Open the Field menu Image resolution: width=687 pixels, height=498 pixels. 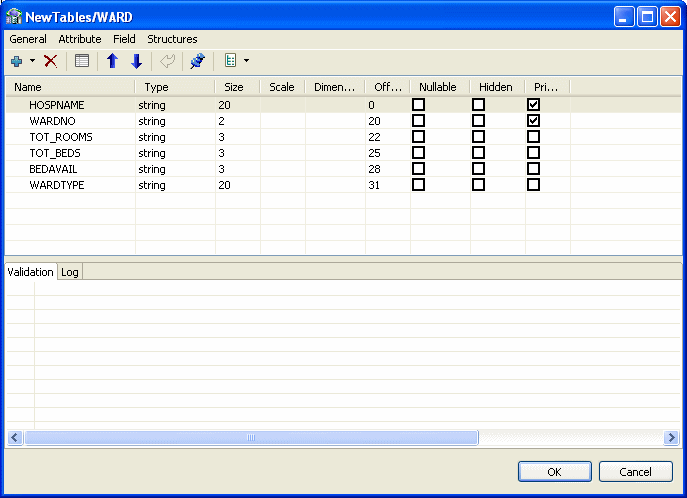124,39
